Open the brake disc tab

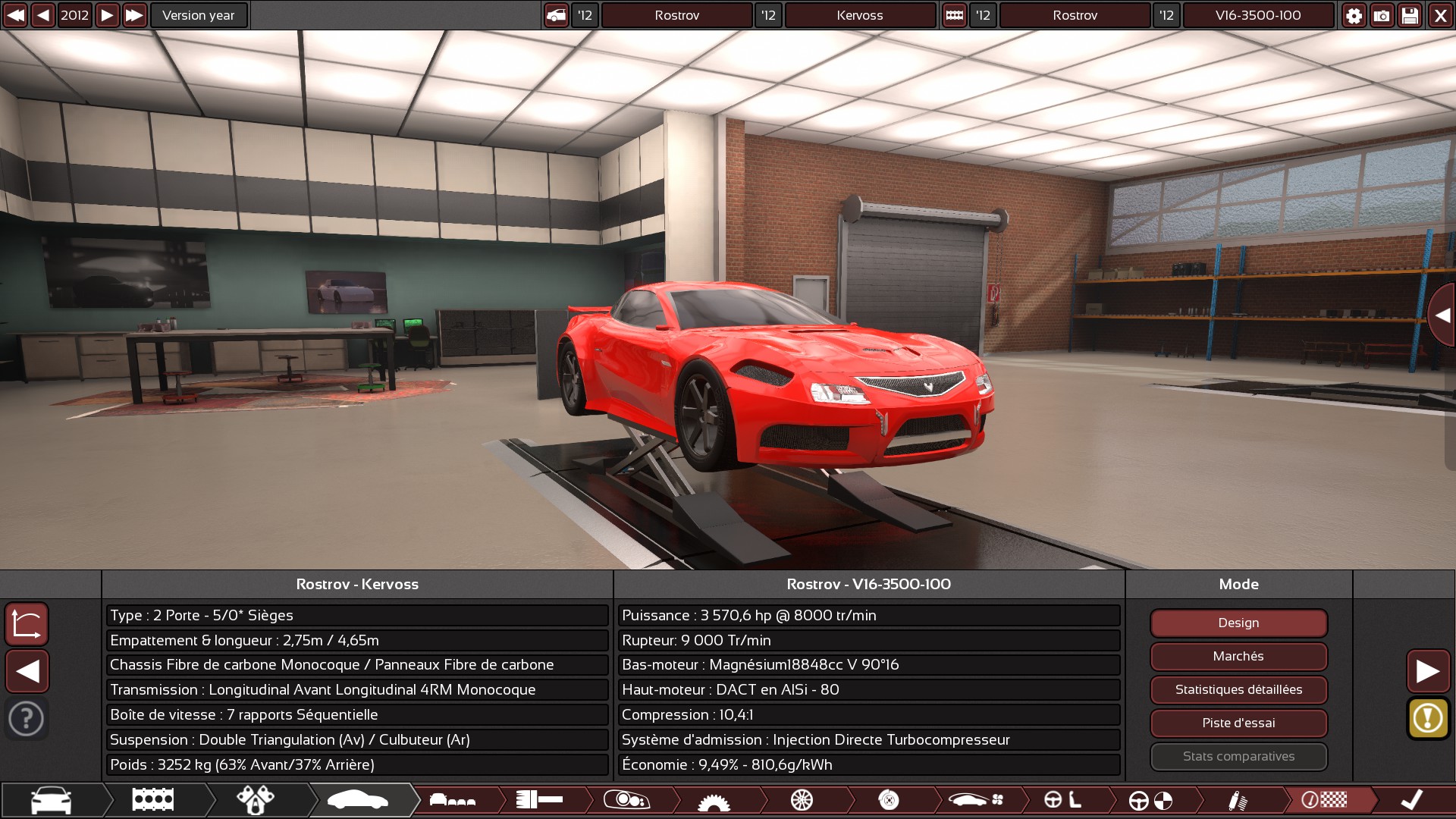pos(889,800)
